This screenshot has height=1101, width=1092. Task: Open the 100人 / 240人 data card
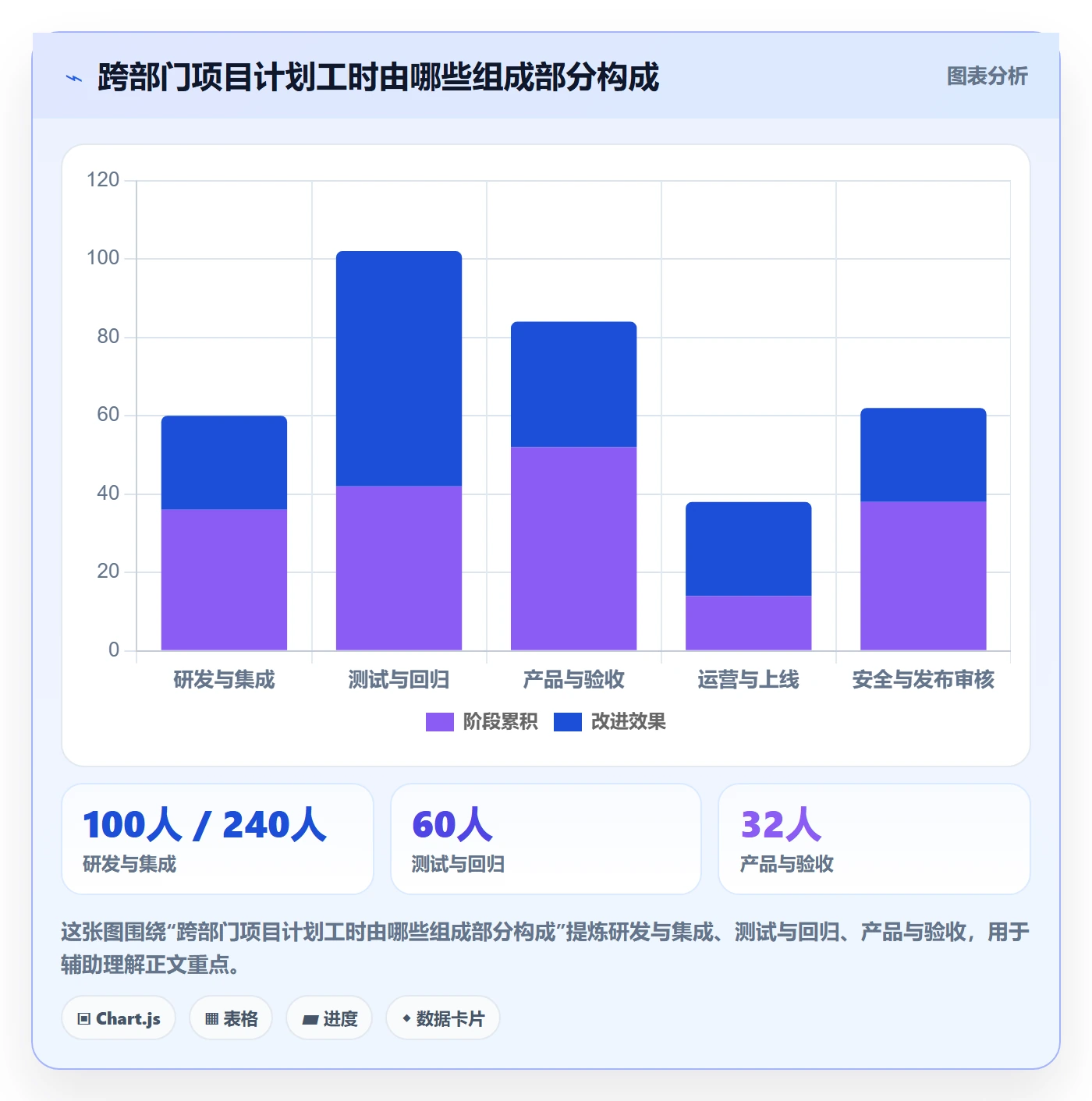coord(218,839)
